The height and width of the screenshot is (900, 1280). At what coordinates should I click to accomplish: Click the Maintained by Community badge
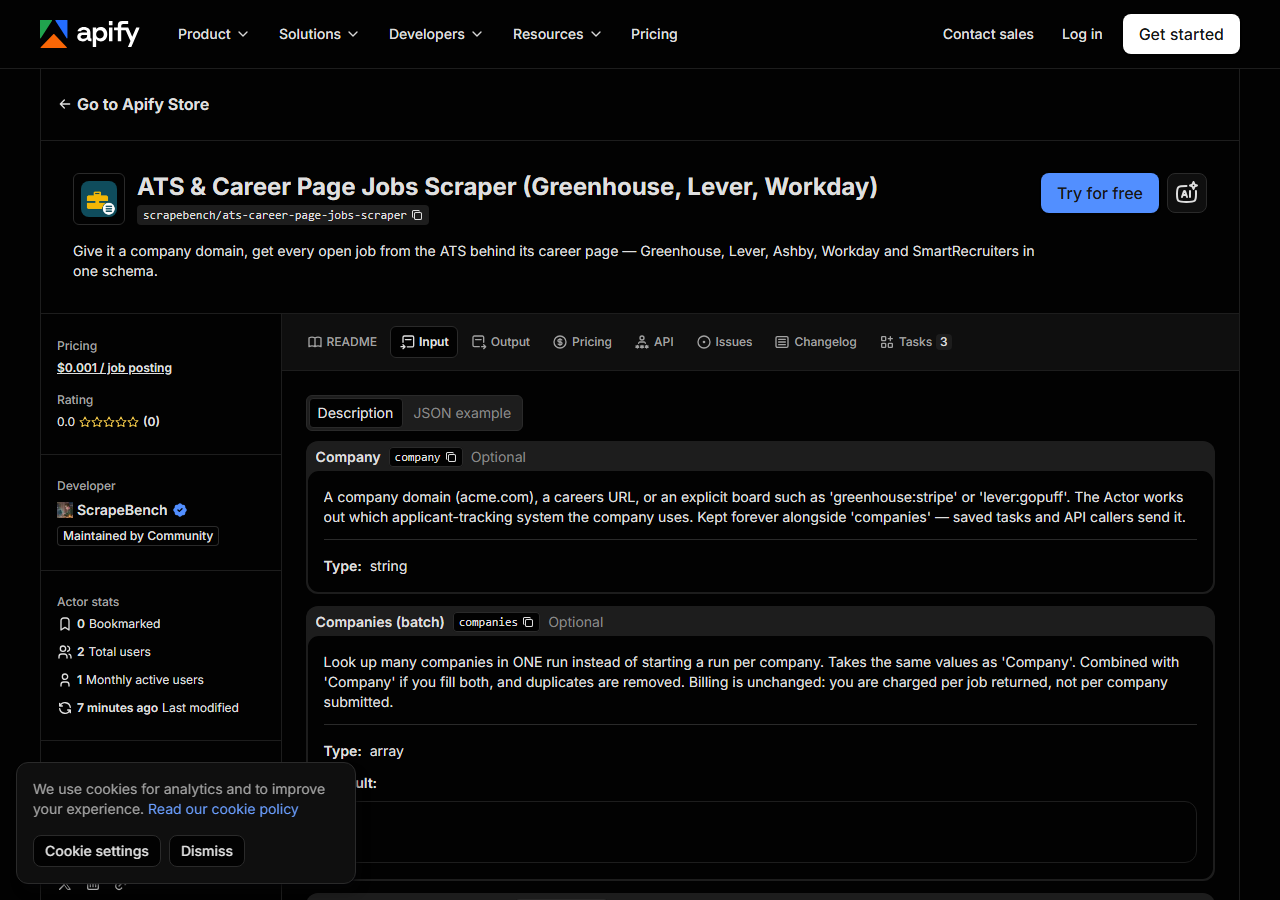pos(138,536)
